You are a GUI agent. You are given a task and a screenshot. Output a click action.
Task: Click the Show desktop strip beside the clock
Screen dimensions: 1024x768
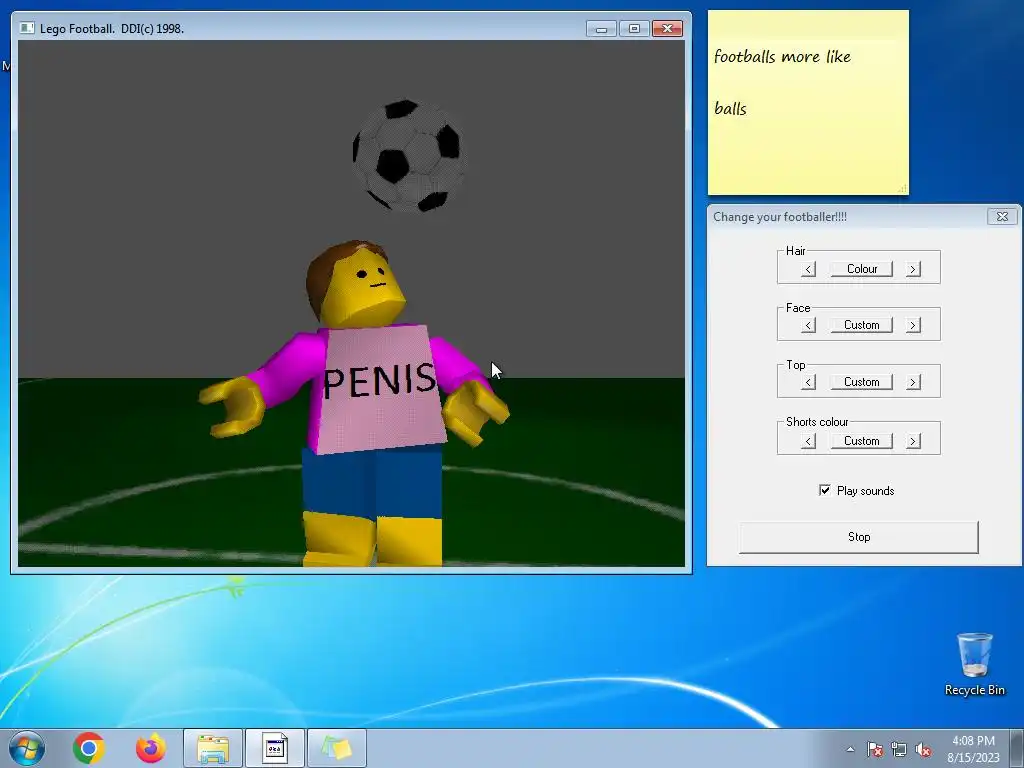point(1017,748)
